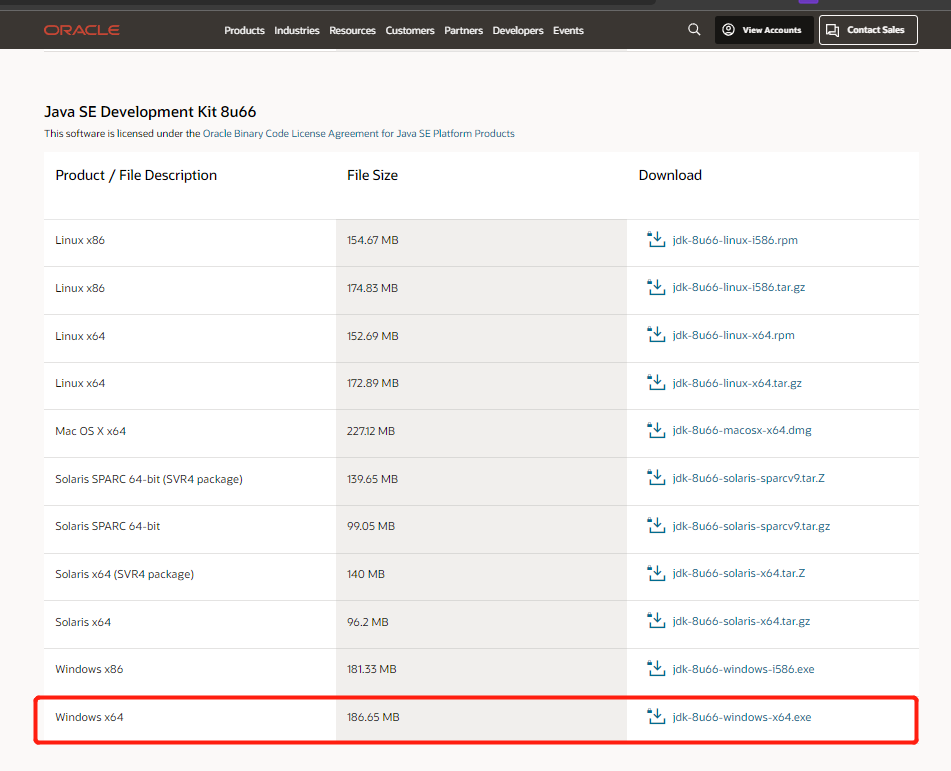
Task: Click the Contact Sales button
Action: coord(868,30)
